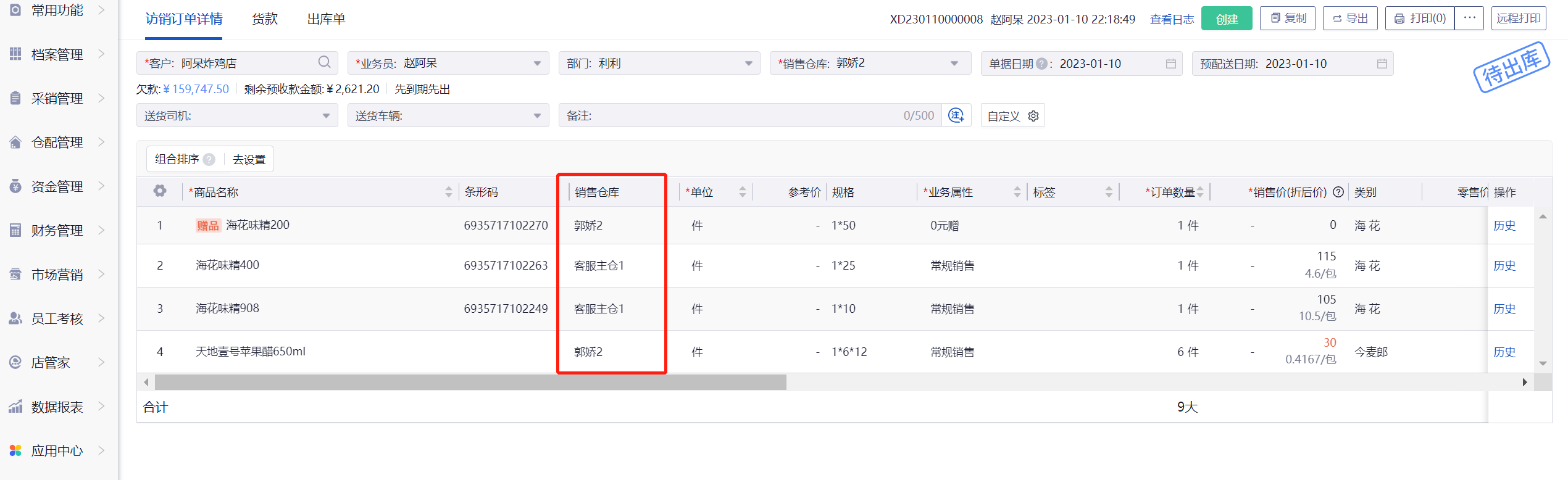Sort by 商品名称 column arrows
Screen dimensions: 1568x480
(x=449, y=192)
